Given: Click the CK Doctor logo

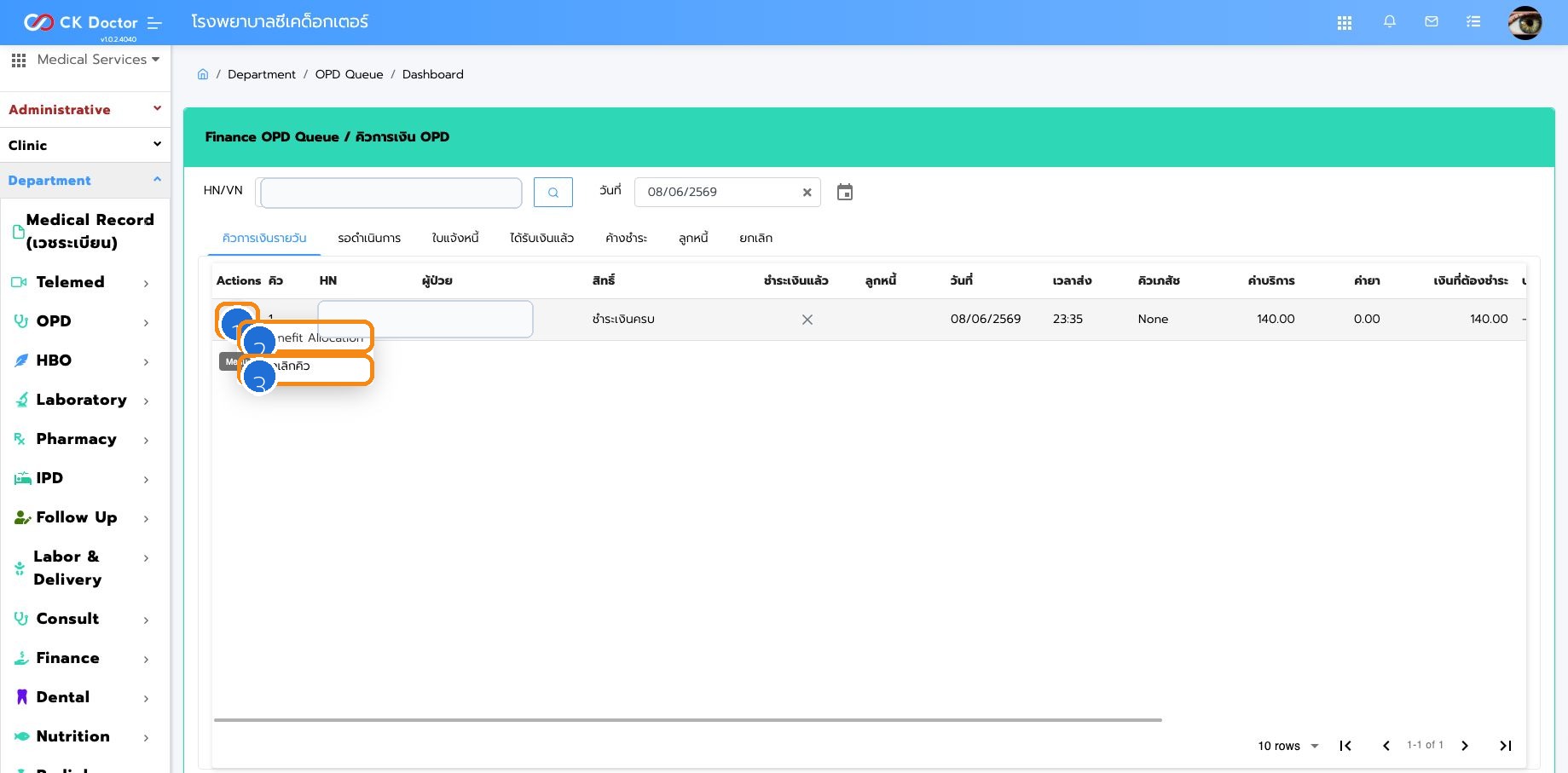Looking at the screenshot, I should click(x=80, y=22).
